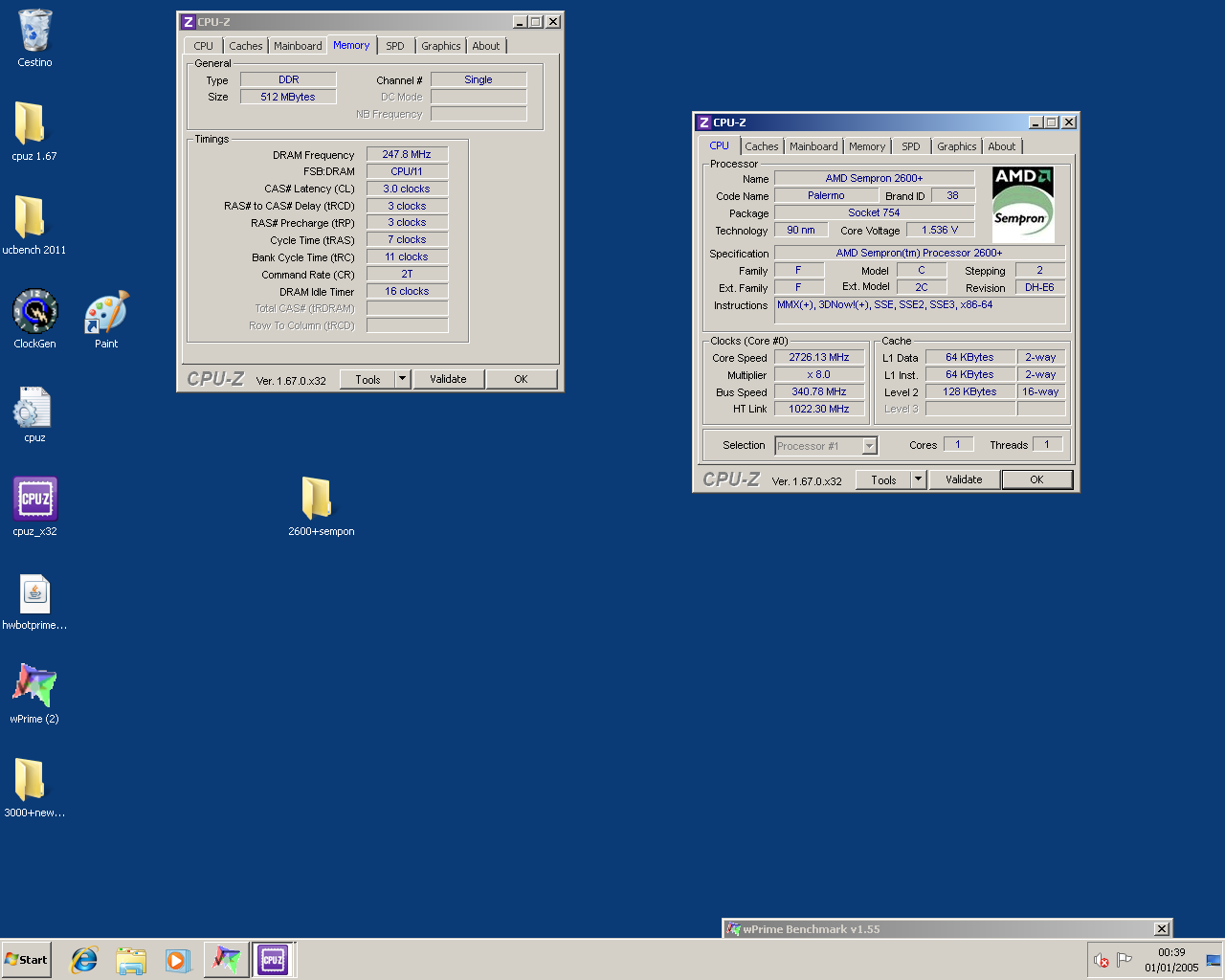Switch to Graphics tab in Memory window
The height and width of the screenshot is (980, 1225).
[441, 46]
